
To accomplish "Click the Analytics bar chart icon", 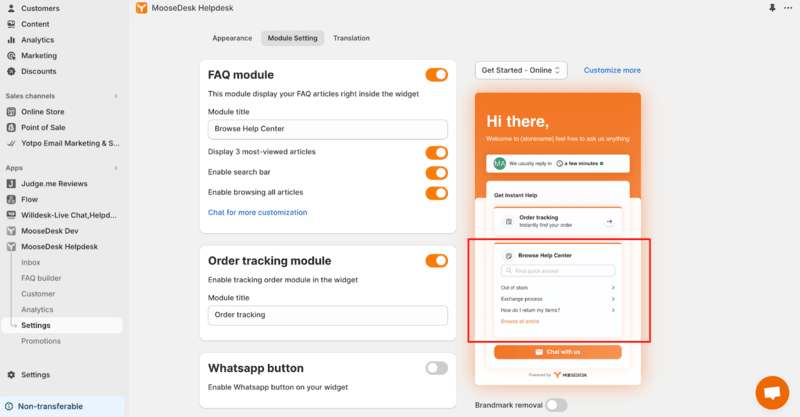I will 11,40.
